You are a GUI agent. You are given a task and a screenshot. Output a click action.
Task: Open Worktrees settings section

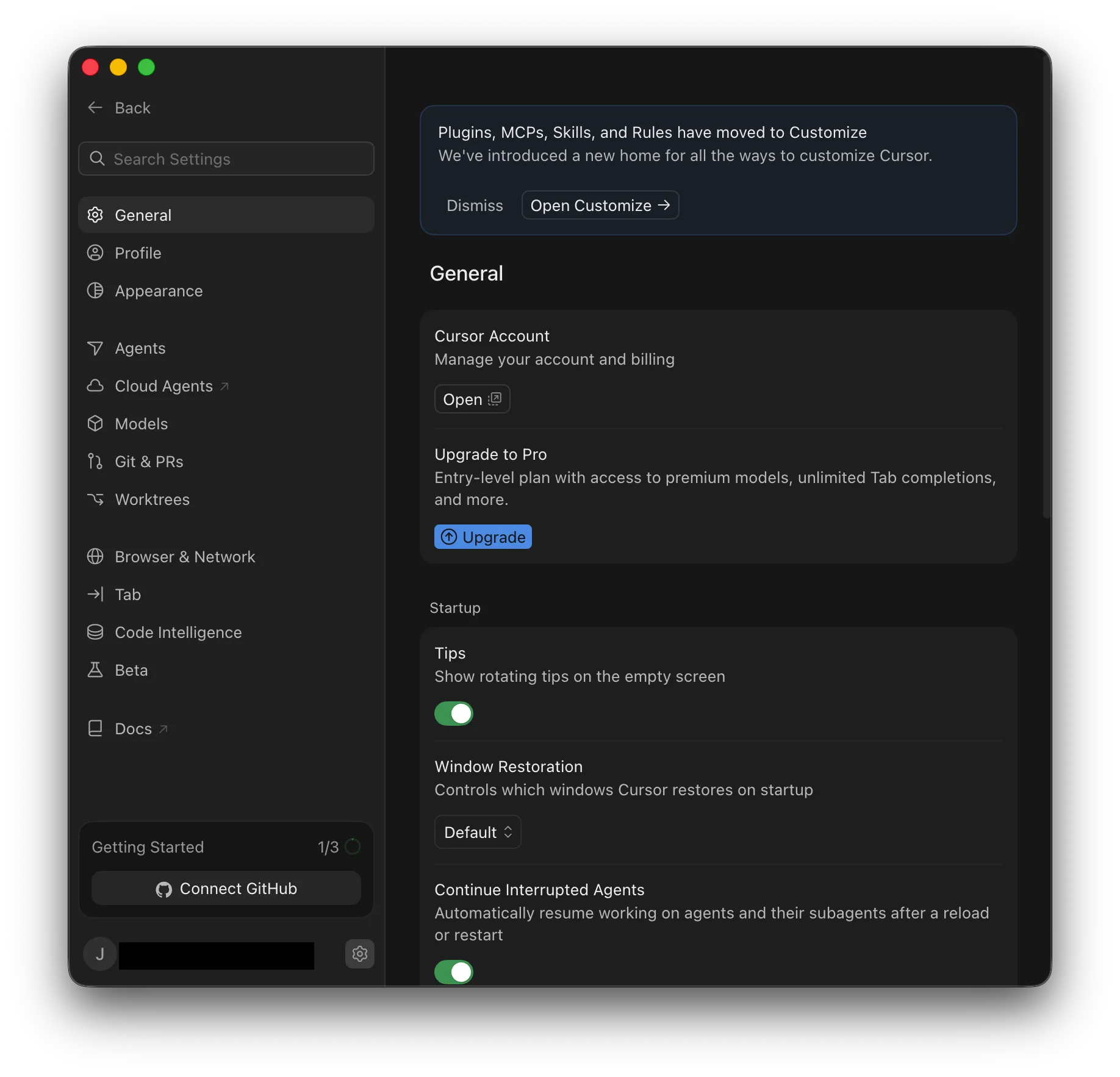(226, 499)
